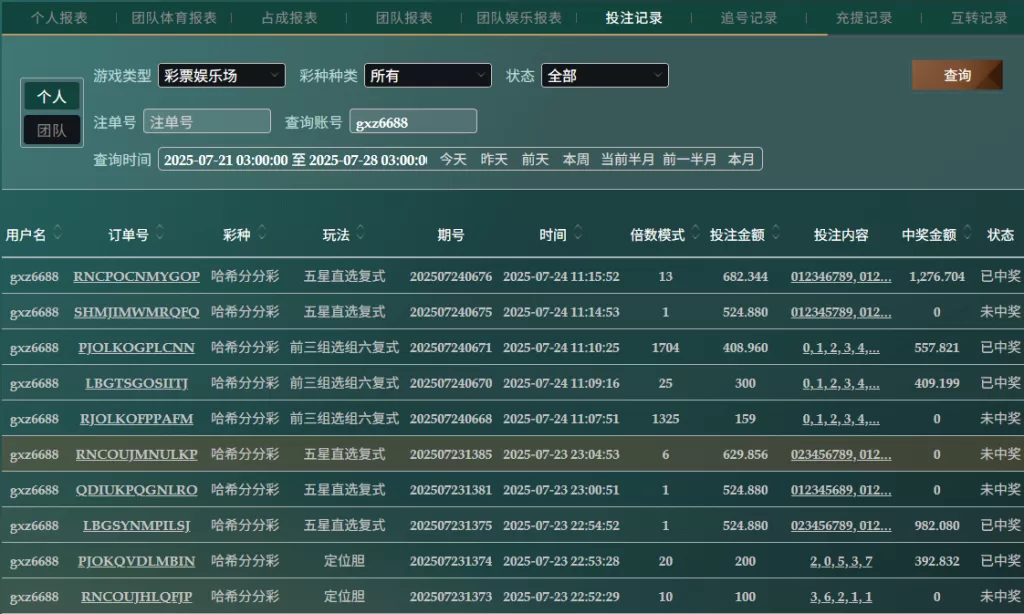This screenshot has height=614, width=1024.
Task: View bet content for period 202507240670
Action: pyautogui.click(x=841, y=383)
